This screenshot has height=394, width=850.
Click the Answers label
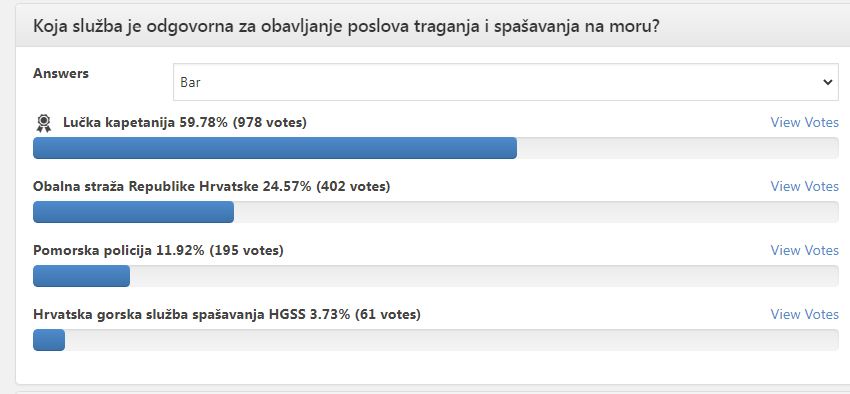point(61,74)
